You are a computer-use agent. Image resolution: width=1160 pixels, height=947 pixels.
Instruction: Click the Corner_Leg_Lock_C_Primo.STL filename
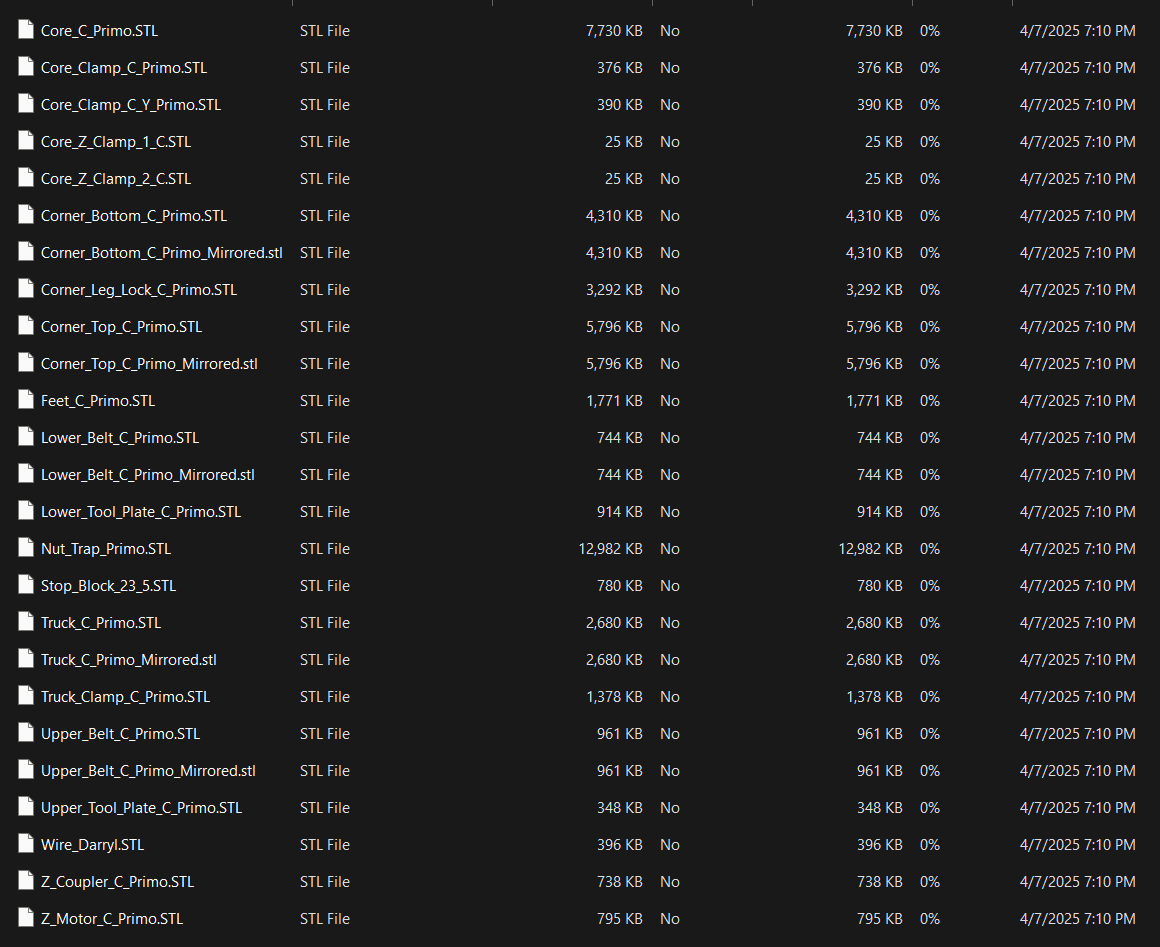tap(139, 290)
